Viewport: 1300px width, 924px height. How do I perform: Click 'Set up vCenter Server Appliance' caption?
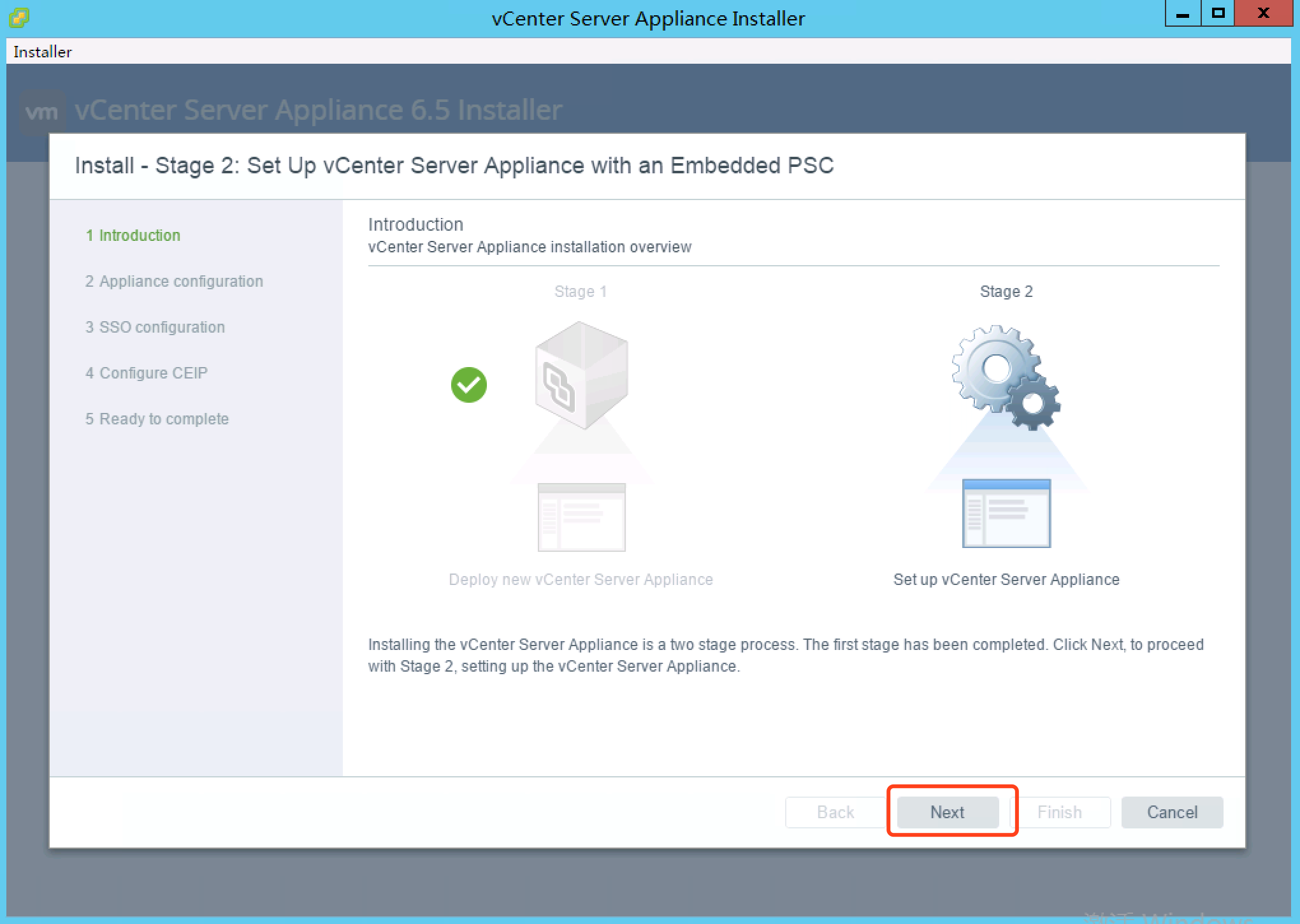click(1006, 579)
